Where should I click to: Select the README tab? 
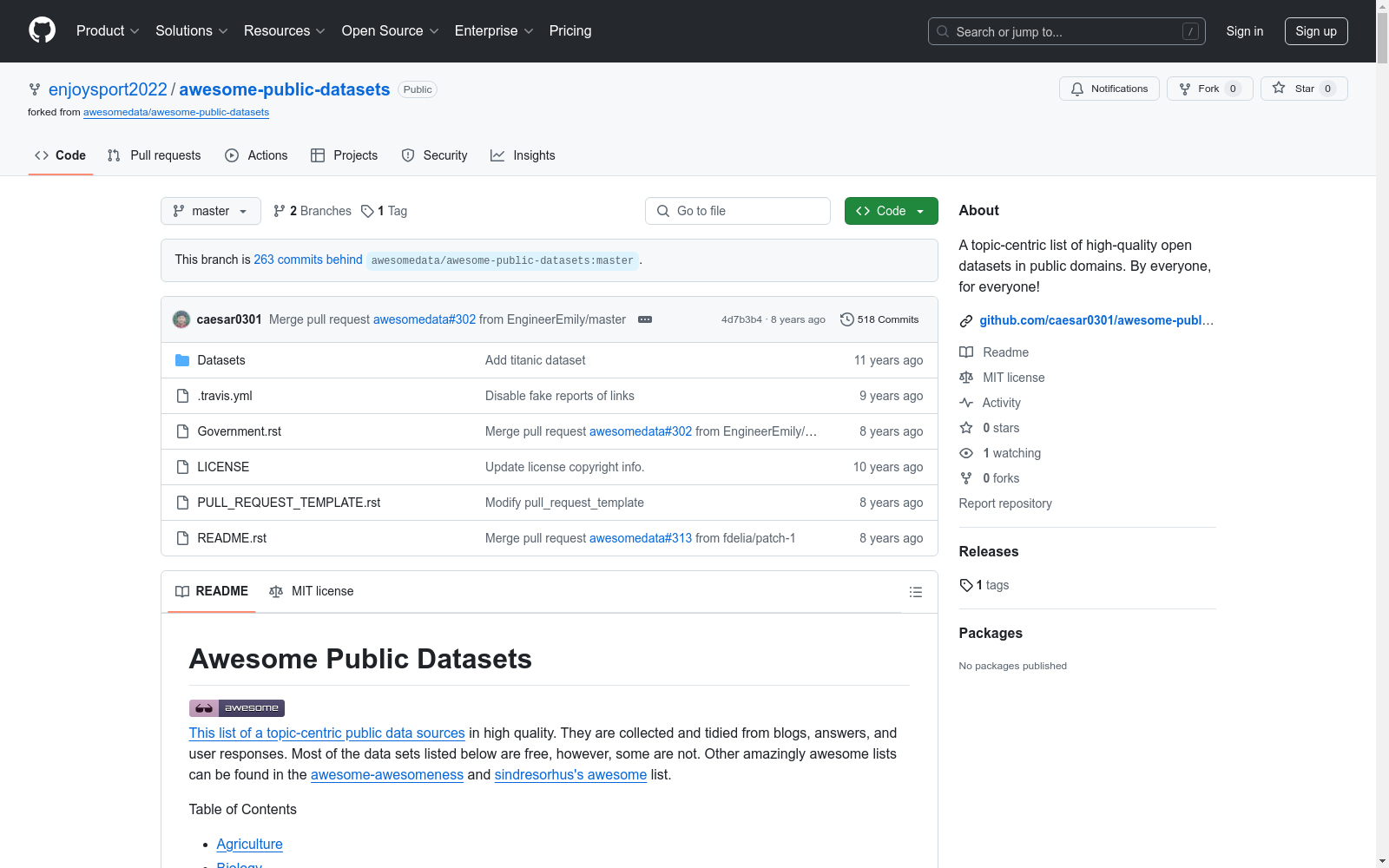(x=212, y=591)
